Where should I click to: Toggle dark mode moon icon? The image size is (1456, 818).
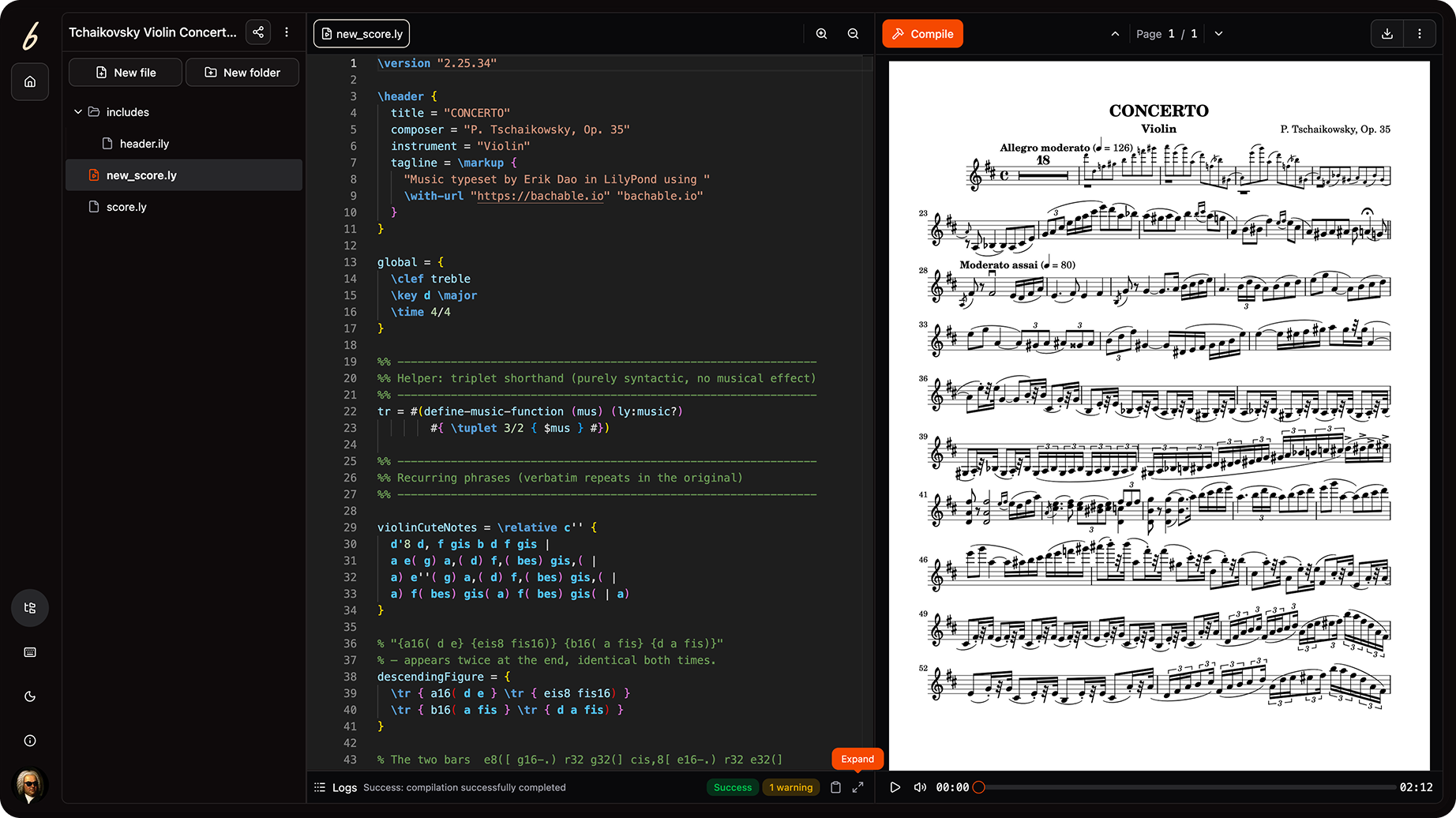coord(30,696)
